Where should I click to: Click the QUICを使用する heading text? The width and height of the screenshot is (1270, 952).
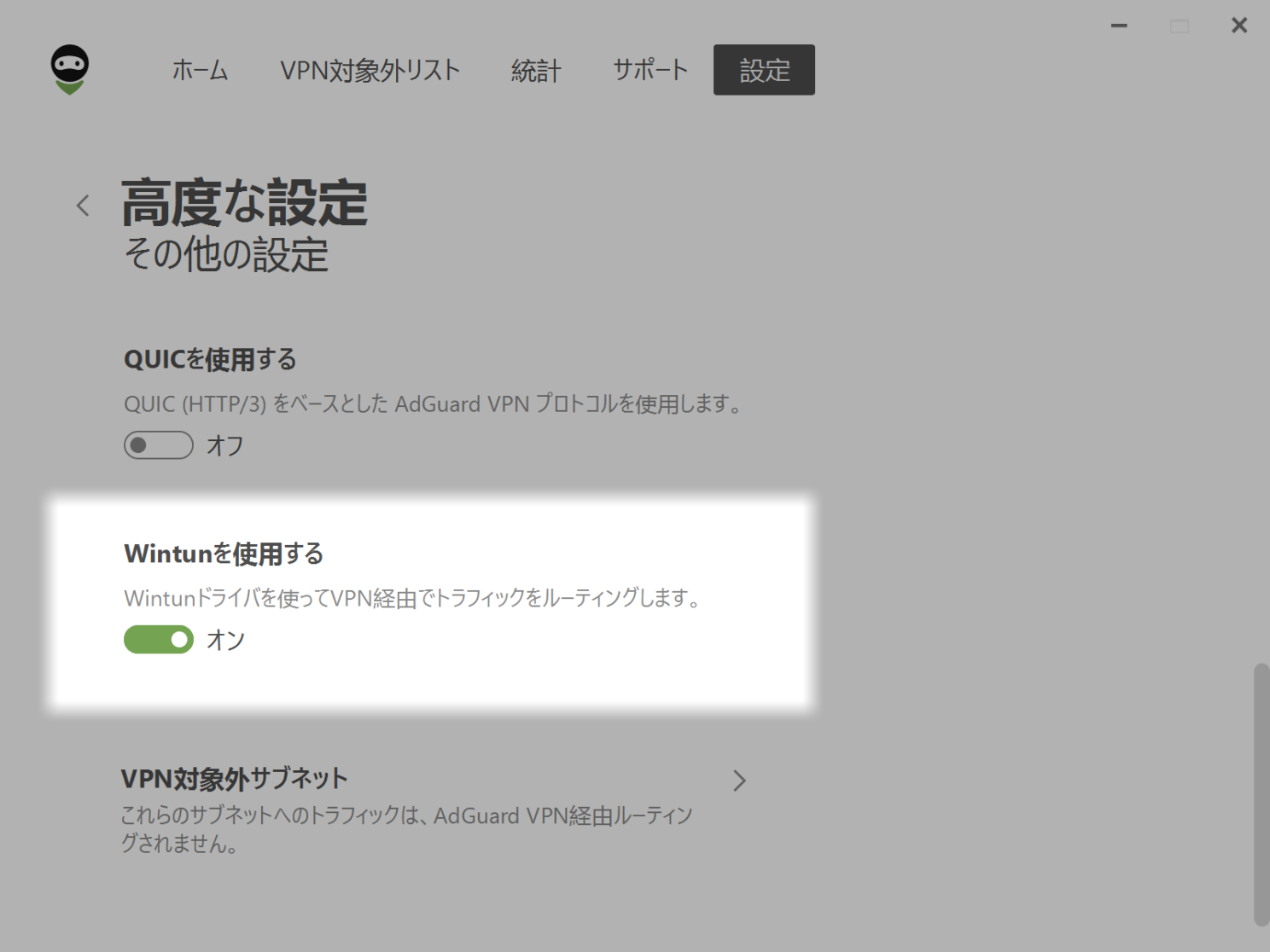tap(210, 359)
